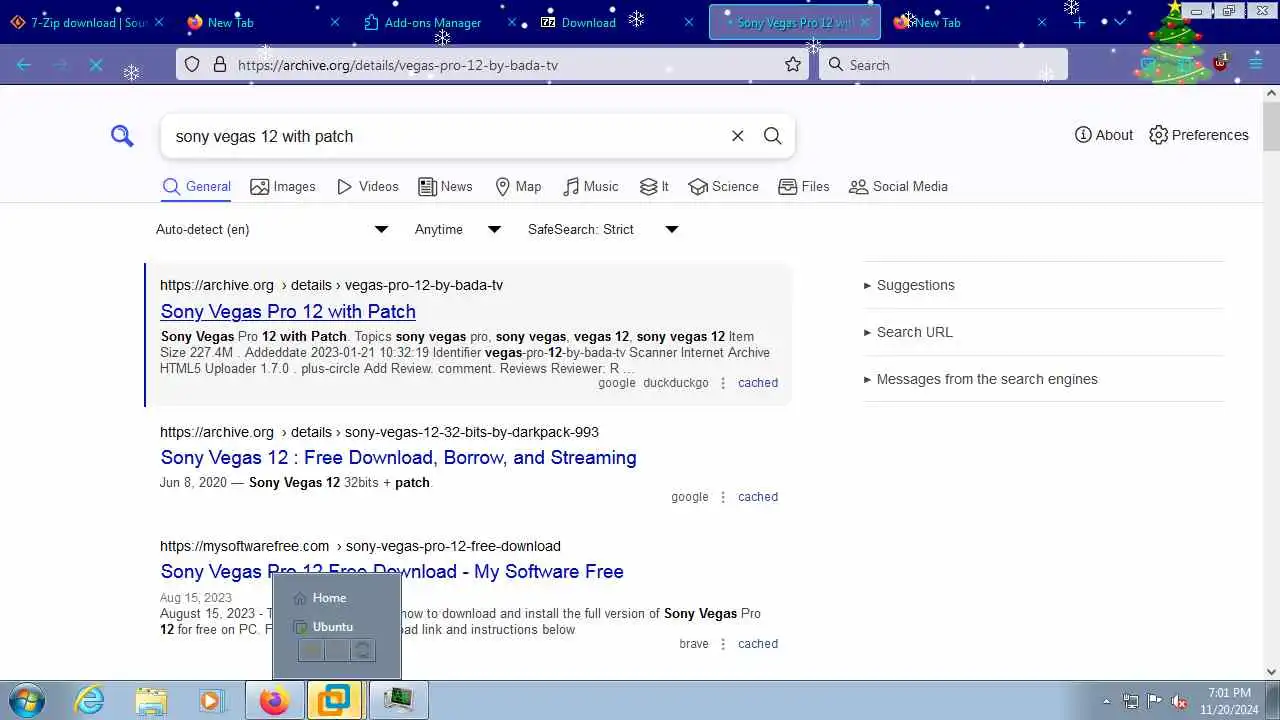Open cached link of darkpack-993 result
Image resolution: width=1280 pixels, height=720 pixels.
pyautogui.click(x=758, y=497)
